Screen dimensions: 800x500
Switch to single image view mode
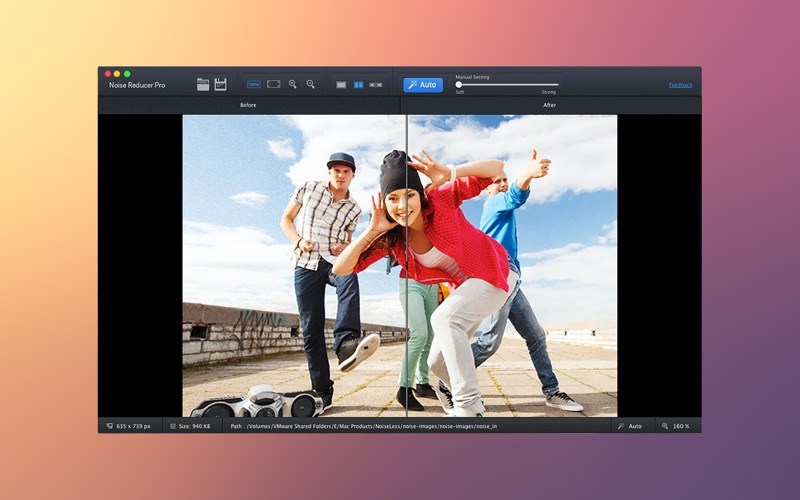(341, 85)
